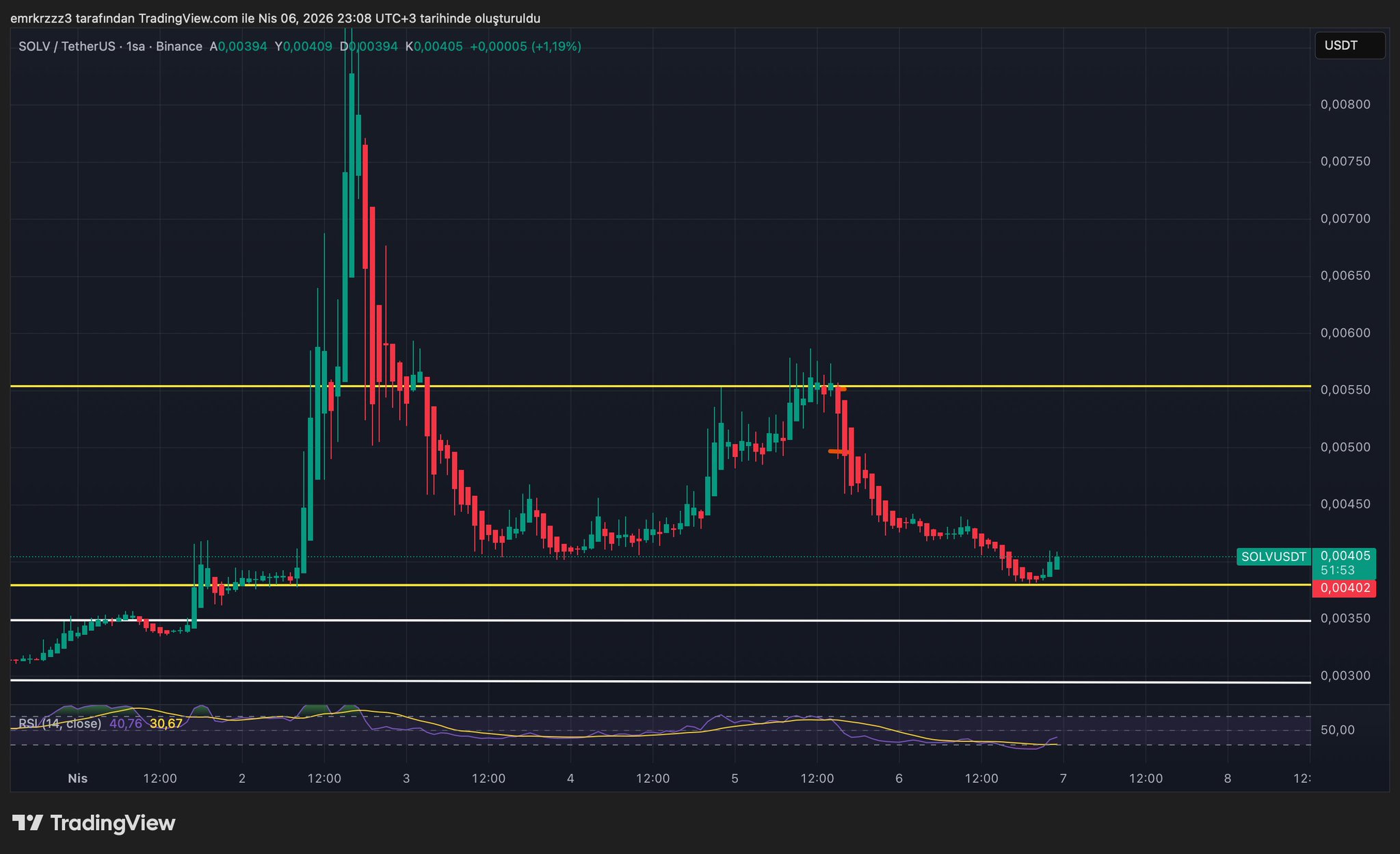Viewport: 1400px width, 854px height.
Task: Click the 1sa timeframe text in the header
Action: point(135,47)
